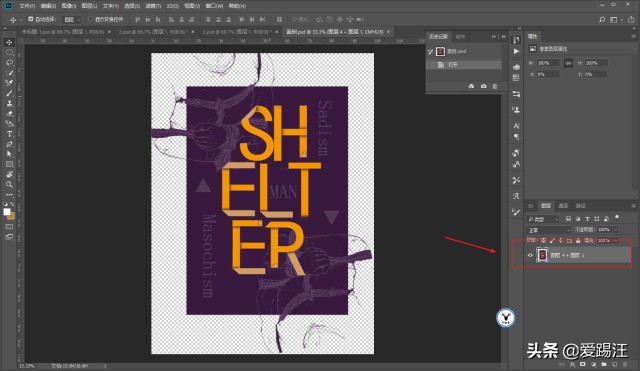Collapse the History panel with double arrows
The width and height of the screenshot is (640, 371).
[494, 37]
